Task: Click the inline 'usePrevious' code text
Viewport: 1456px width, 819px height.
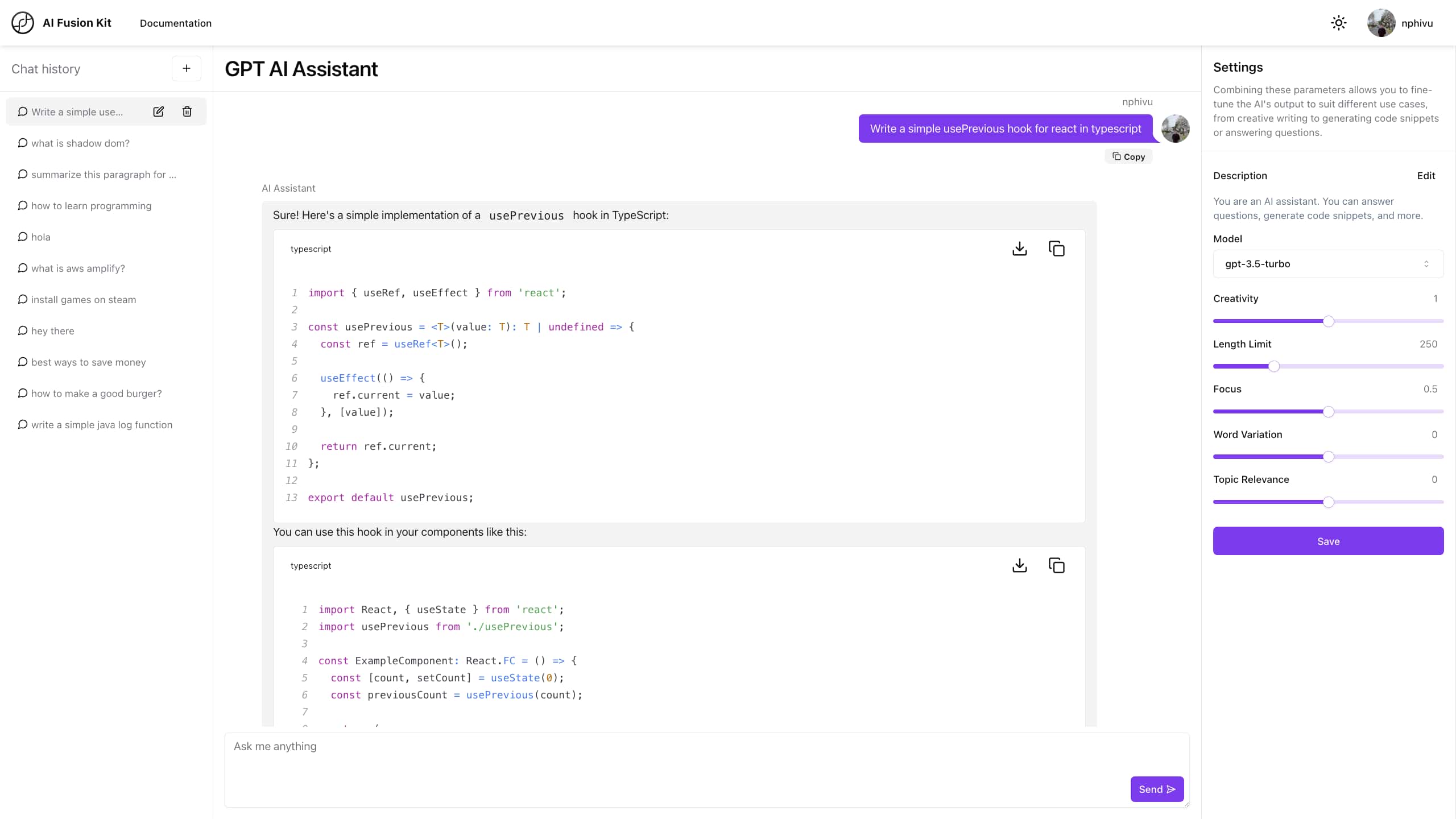Action: click(527, 216)
